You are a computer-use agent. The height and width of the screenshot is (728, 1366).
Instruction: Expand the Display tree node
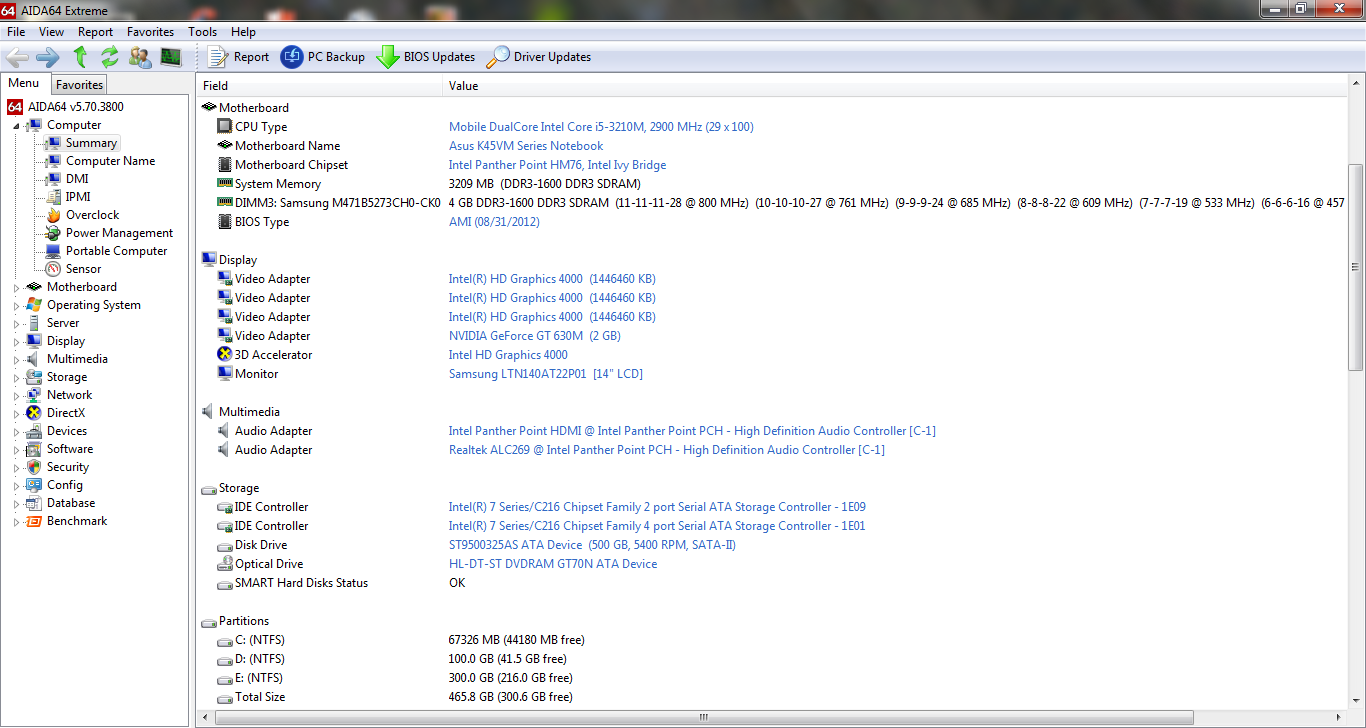[x=16, y=342]
